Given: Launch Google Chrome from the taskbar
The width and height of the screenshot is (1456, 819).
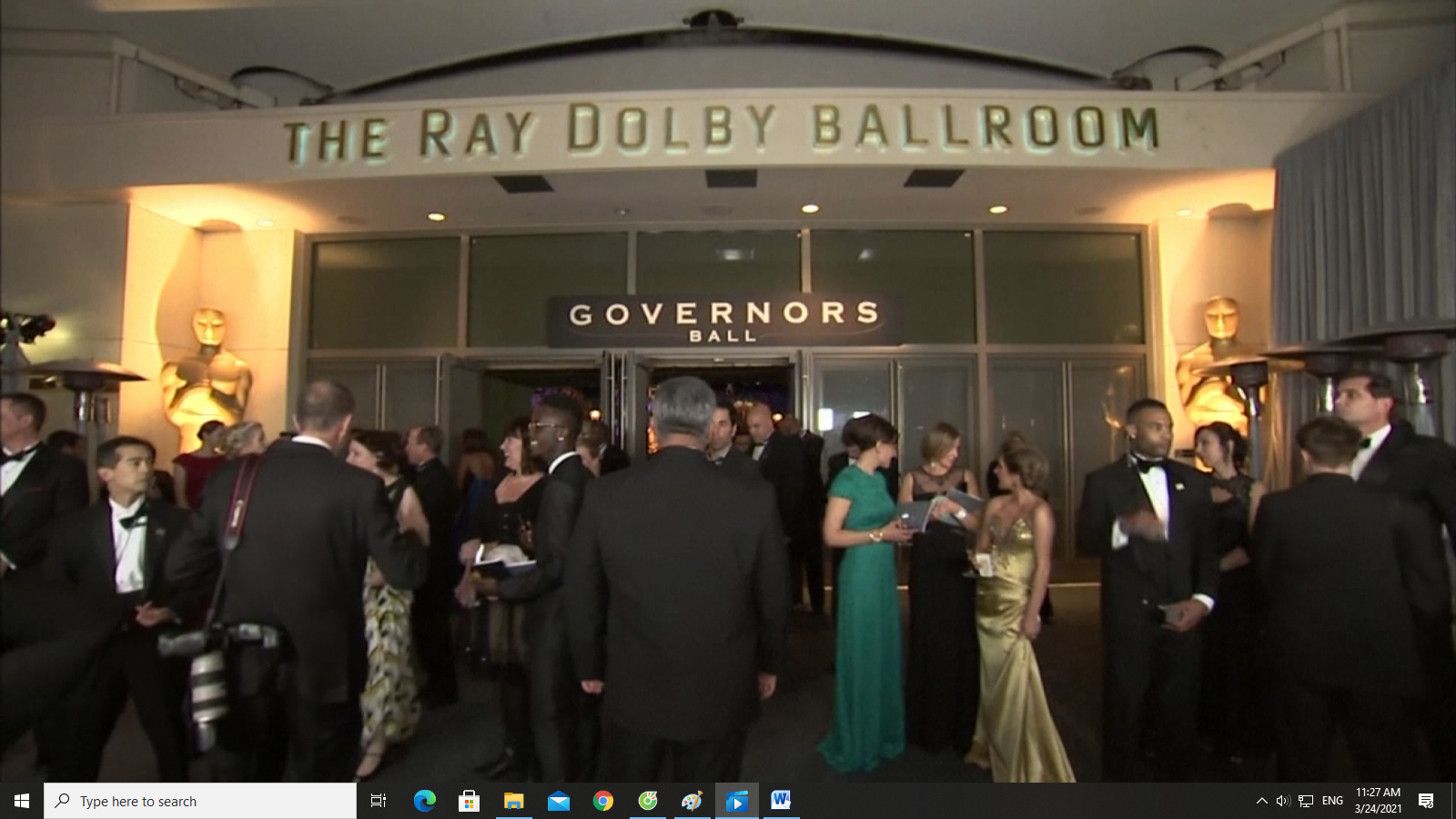Looking at the screenshot, I should [x=602, y=801].
